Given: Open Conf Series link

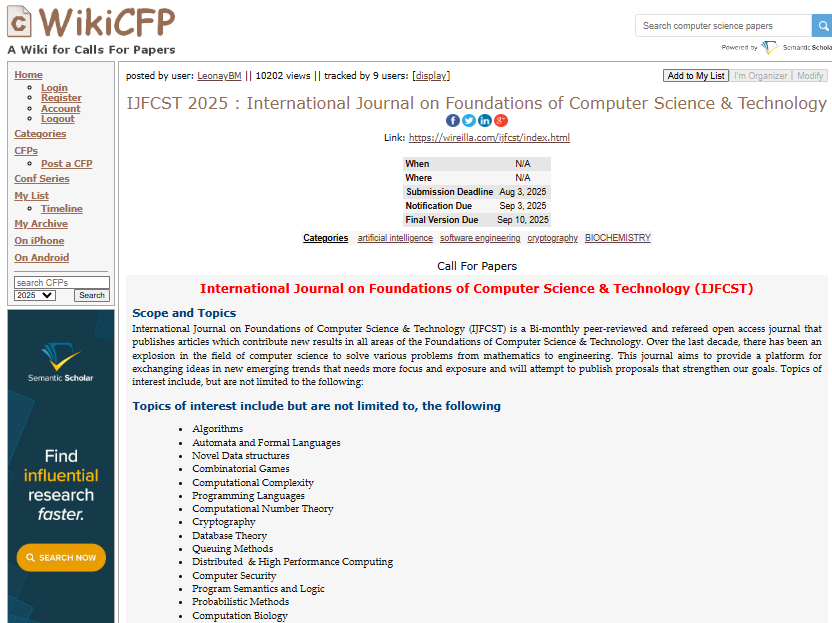Looking at the screenshot, I should [x=41, y=179].
